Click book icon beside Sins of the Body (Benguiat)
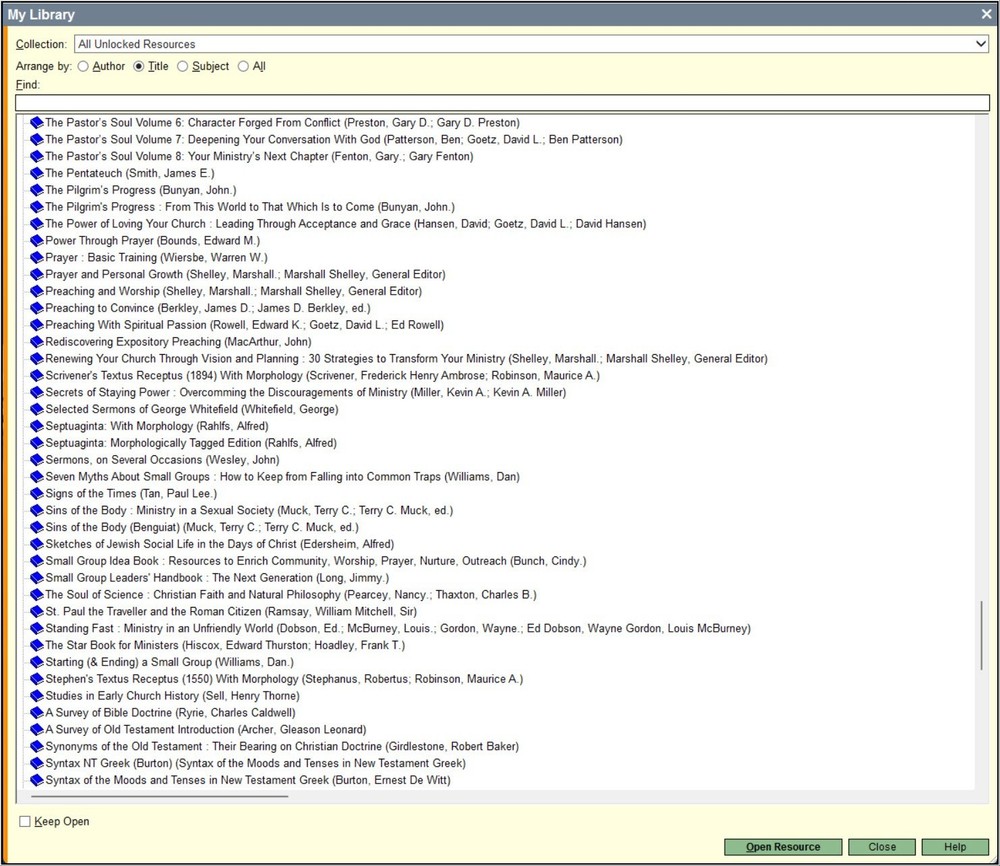 [37, 527]
